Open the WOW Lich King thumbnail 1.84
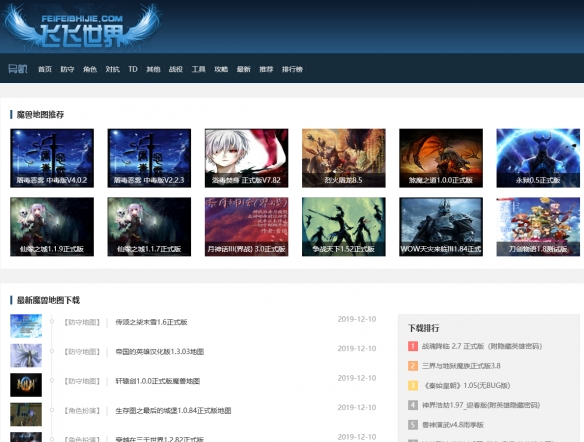Image resolution: width=584 pixels, height=442 pixels. coord(441,227)
